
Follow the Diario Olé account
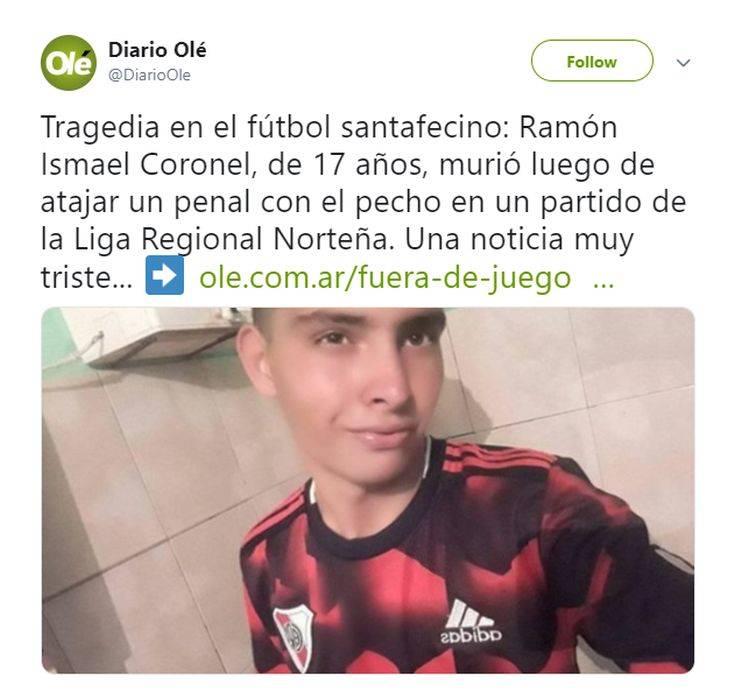[592, 61]
